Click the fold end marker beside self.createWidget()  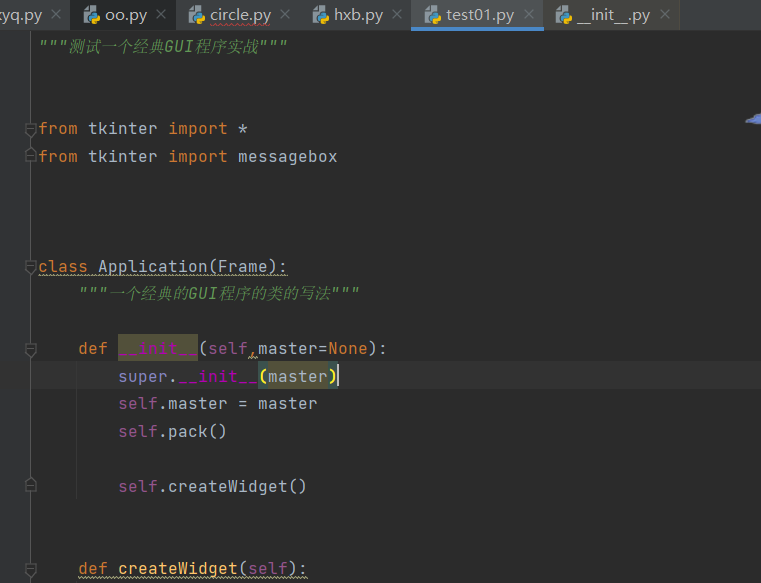[31, 484]
